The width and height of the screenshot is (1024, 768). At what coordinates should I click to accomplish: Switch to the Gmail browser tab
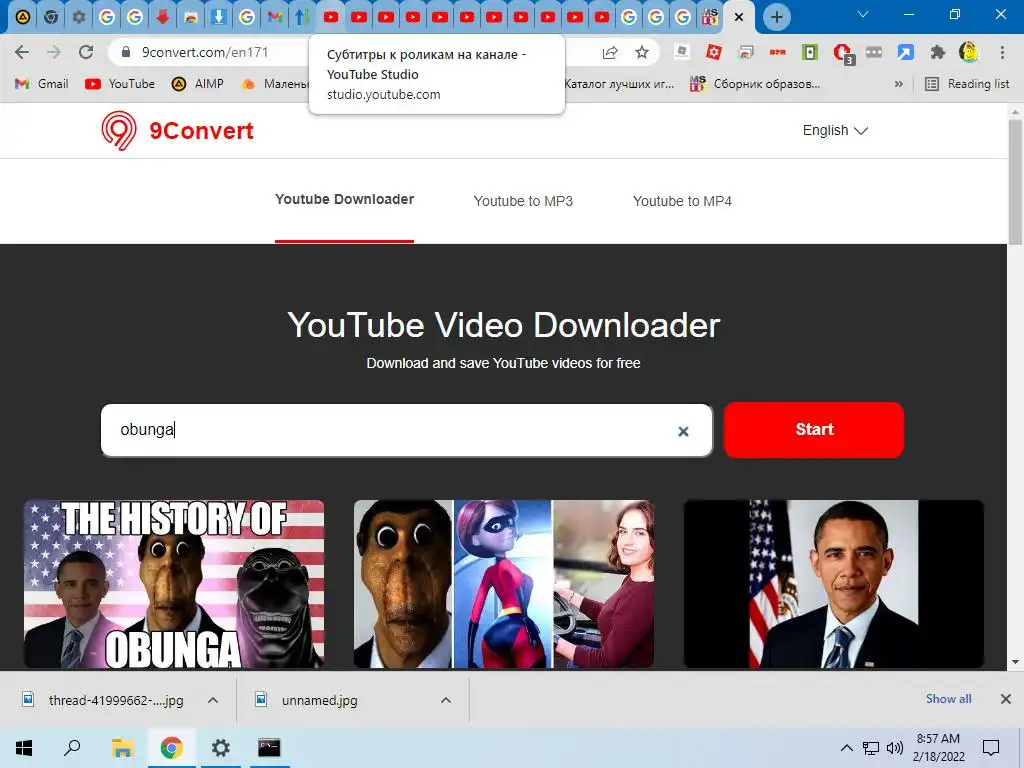coord(275,17)
